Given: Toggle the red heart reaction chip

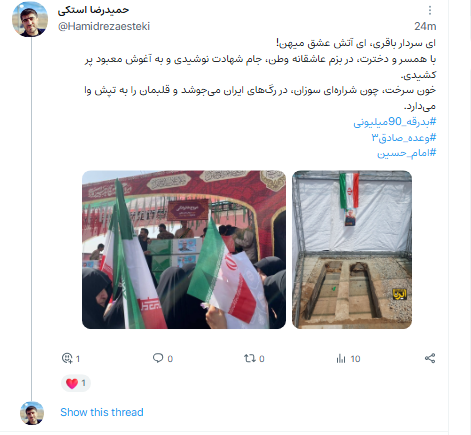Looking at the screenshot, I should [76, 383].
